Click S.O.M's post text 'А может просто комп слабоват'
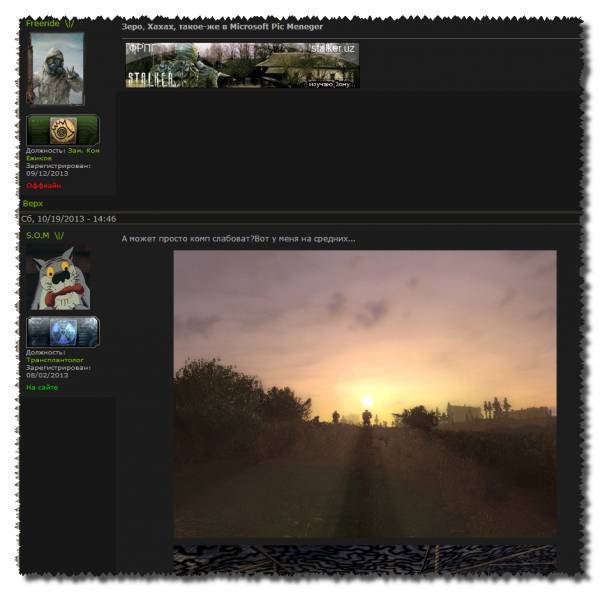Viewport: 600px width, 592px height. point(238,238)
